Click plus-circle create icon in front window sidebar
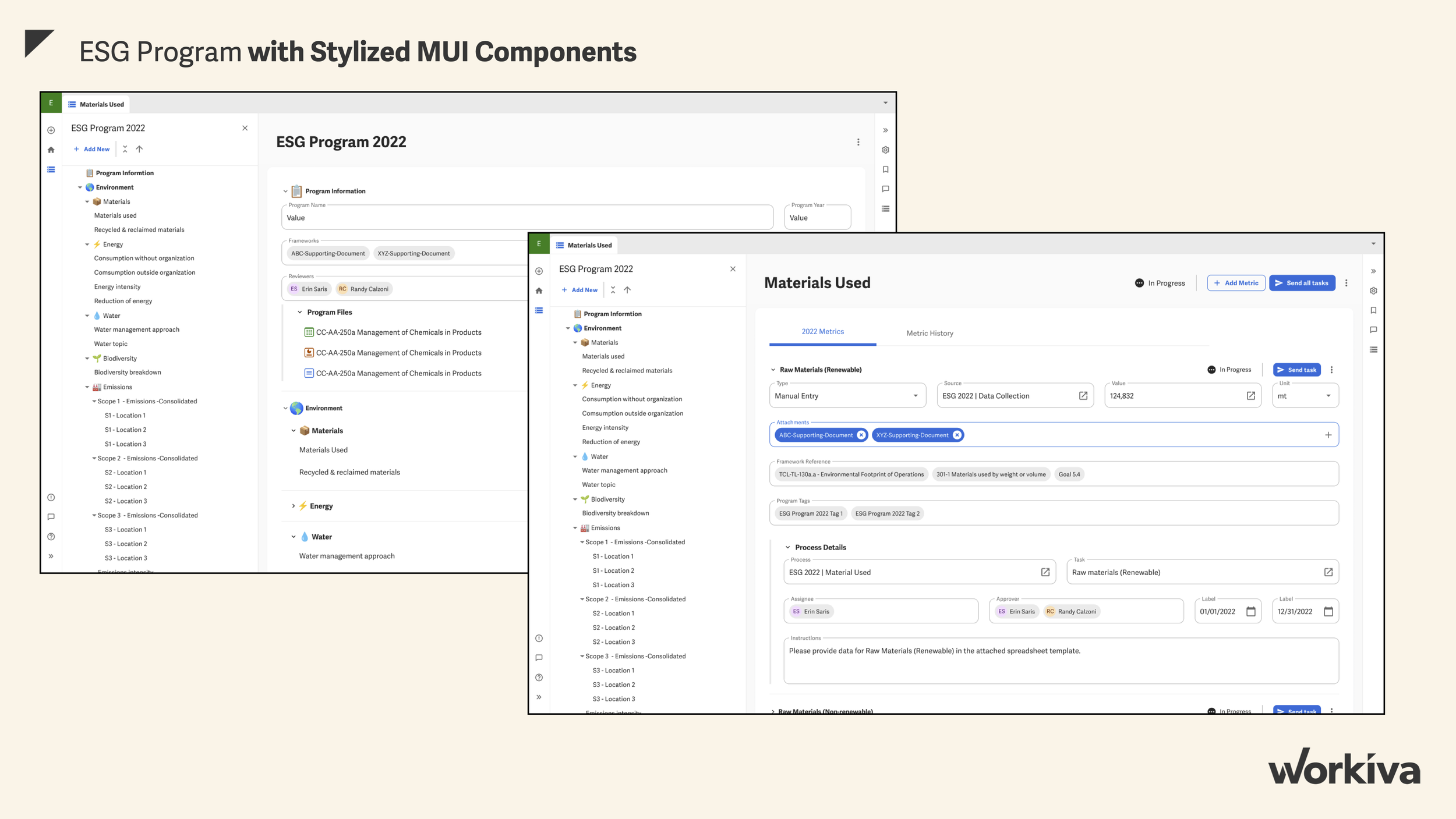 (539, 271)
